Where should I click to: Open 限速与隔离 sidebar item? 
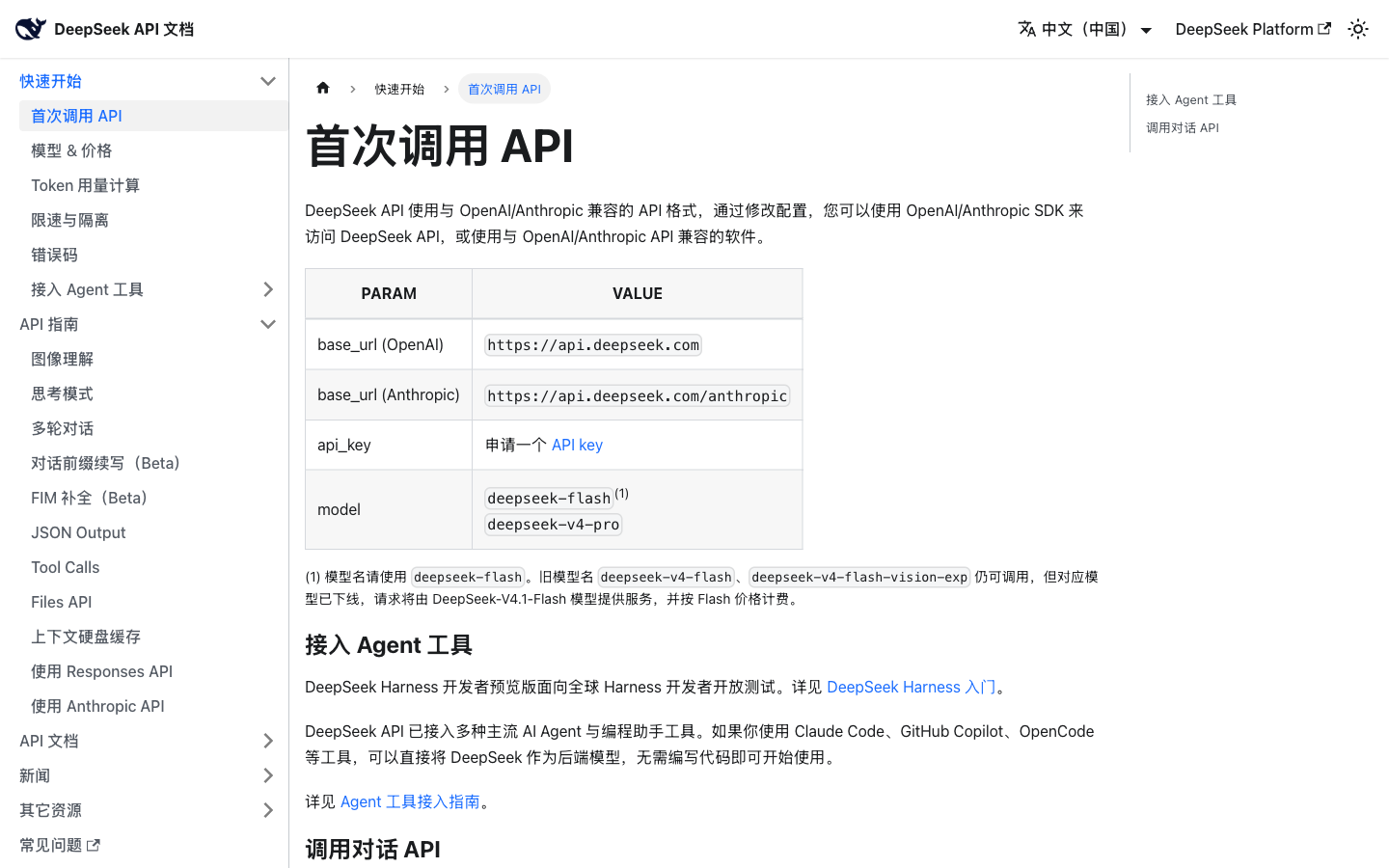153,220
